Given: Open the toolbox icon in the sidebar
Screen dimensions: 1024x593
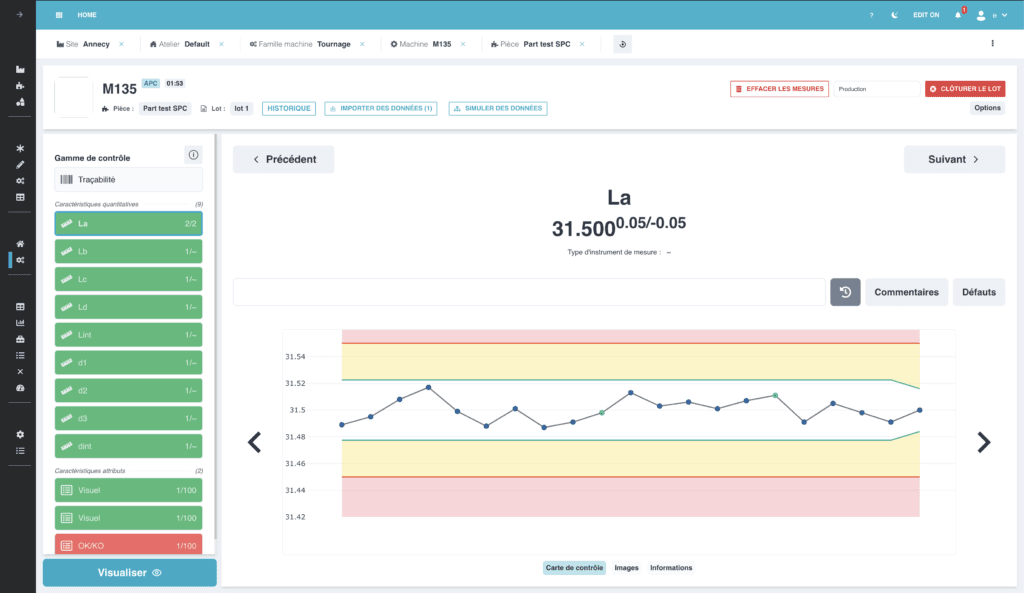Looking at the screenshot, I should pos(20,339).
